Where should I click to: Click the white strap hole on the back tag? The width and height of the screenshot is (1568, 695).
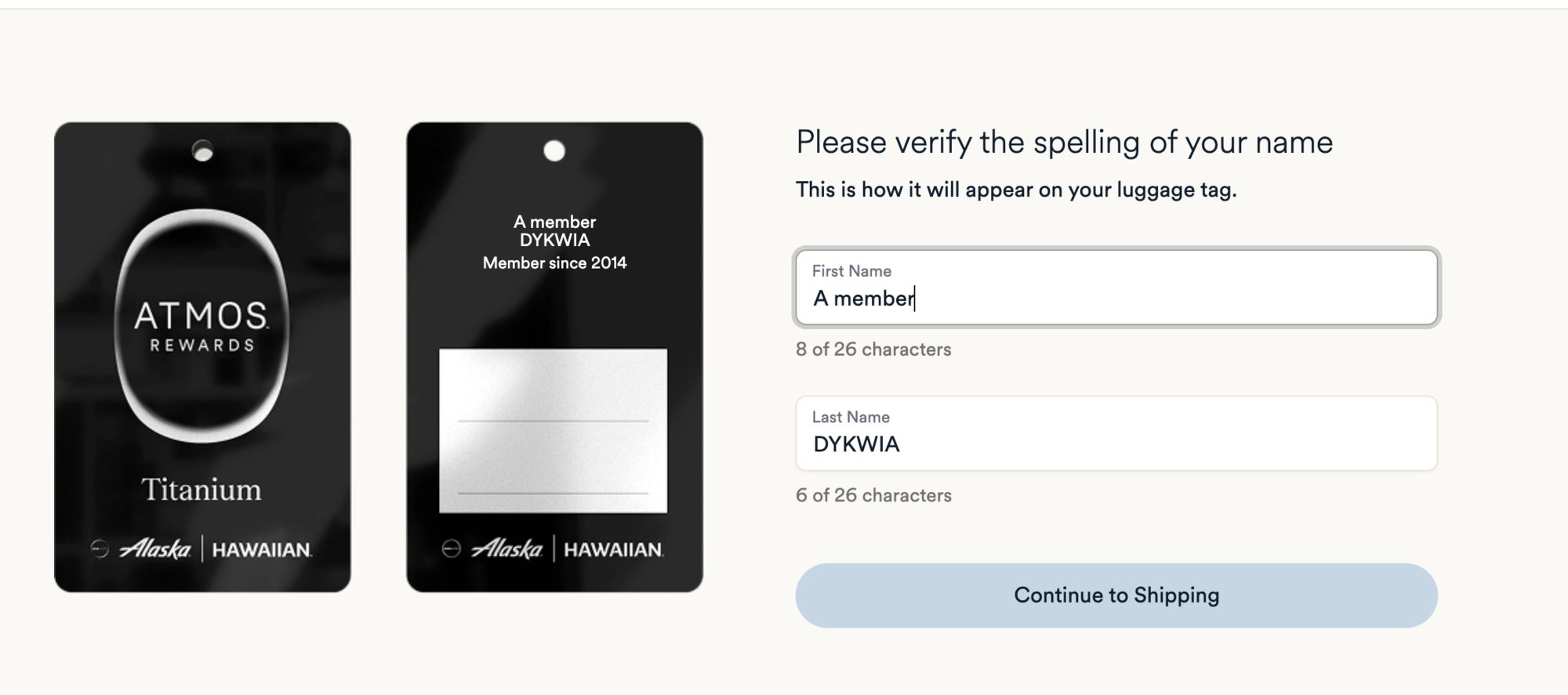tap(554, 150)
